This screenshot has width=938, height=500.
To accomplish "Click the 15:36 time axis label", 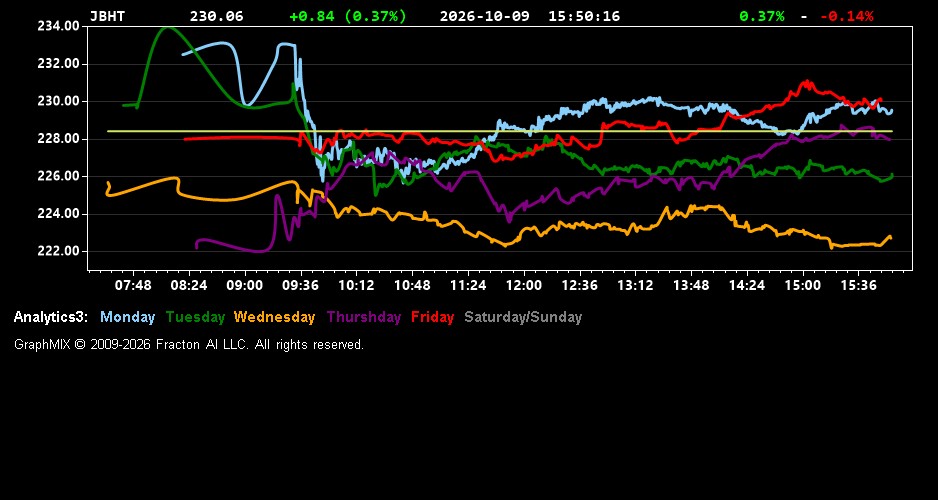I will (x=858, y=285).
